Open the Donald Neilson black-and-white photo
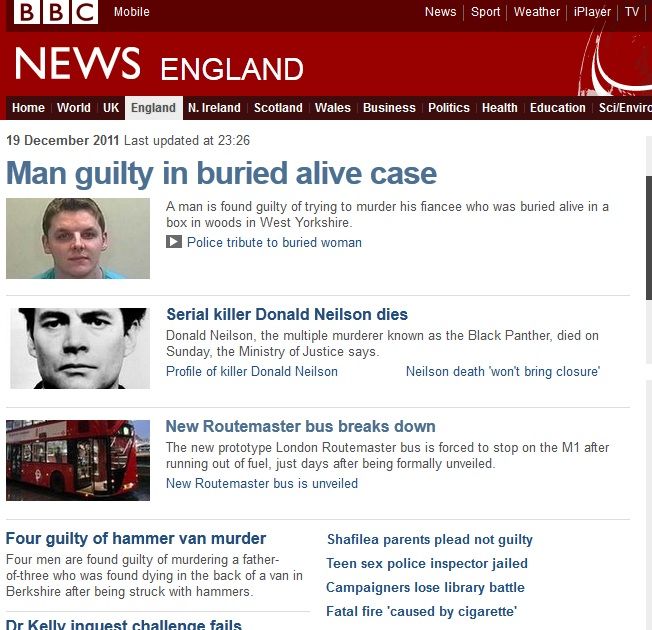Image resolution: width=652 pixels, height=630 pixels. [80, 348]
